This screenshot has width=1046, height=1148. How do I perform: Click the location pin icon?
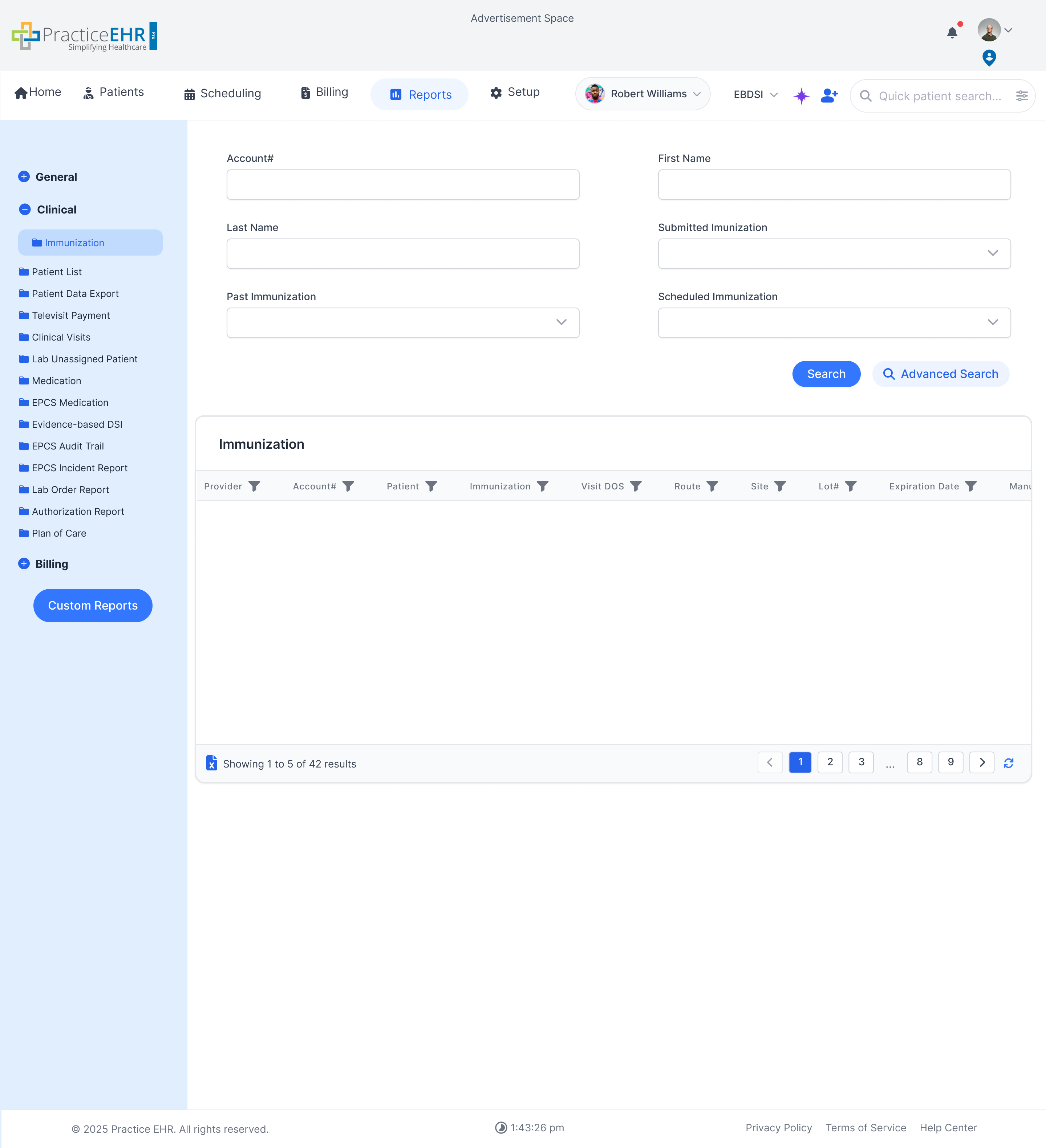coord(989,57)
